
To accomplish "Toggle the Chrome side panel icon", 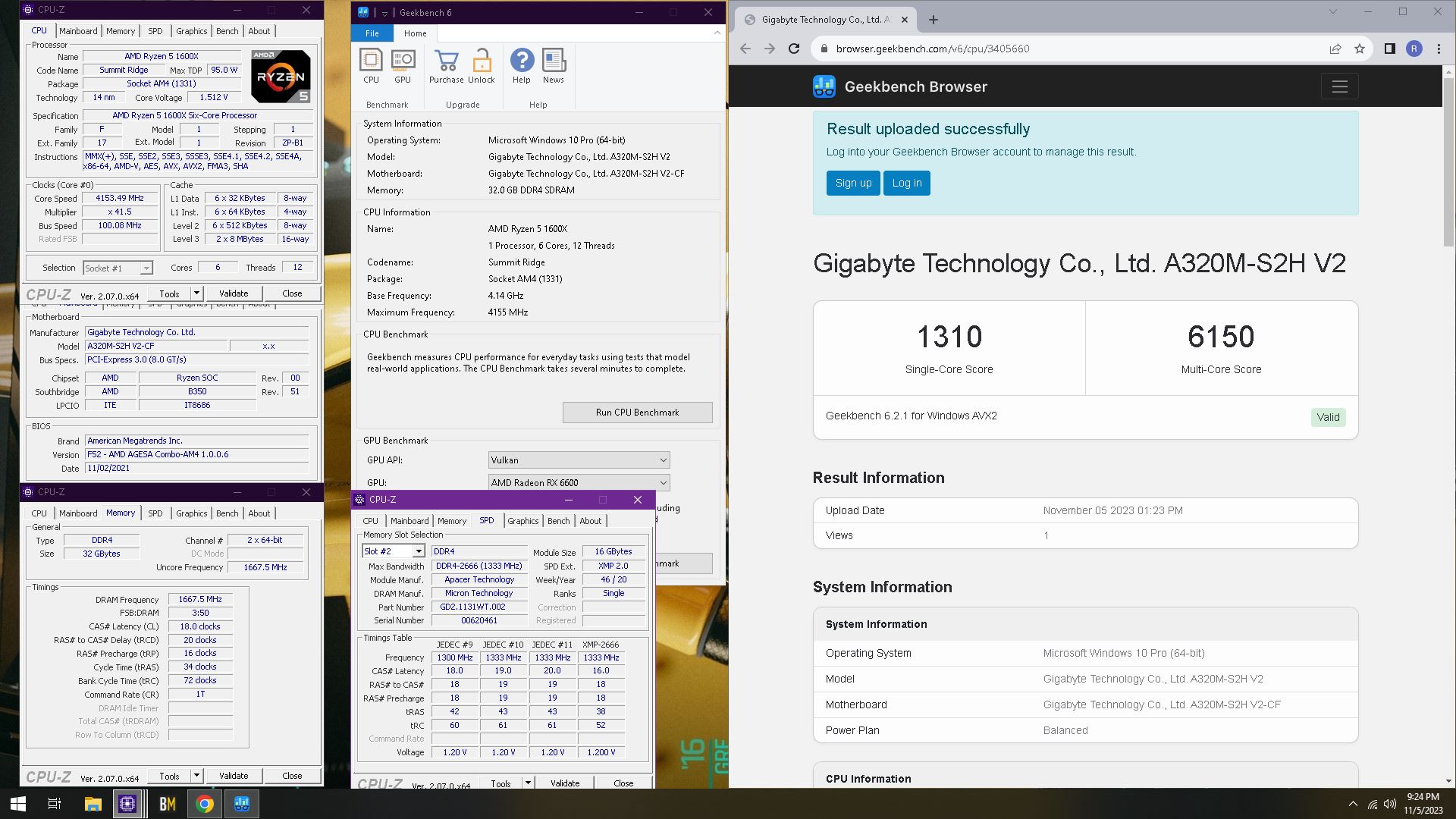I will (1389, 49).
